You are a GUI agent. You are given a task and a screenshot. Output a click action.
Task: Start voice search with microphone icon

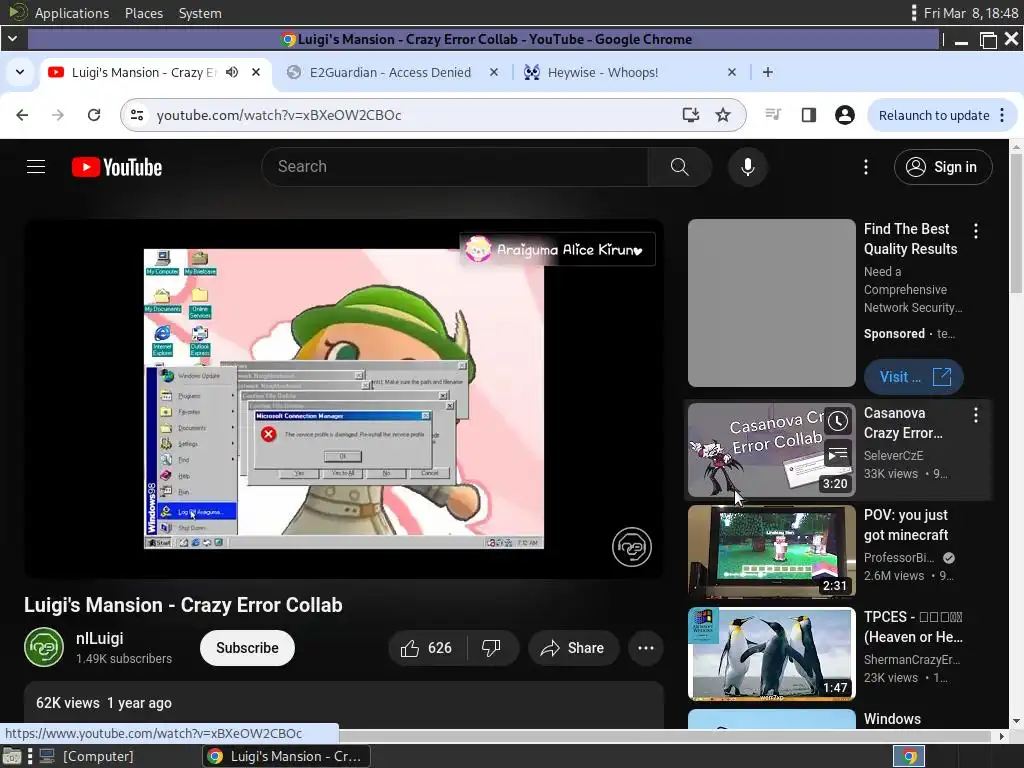tap(748, 167)
